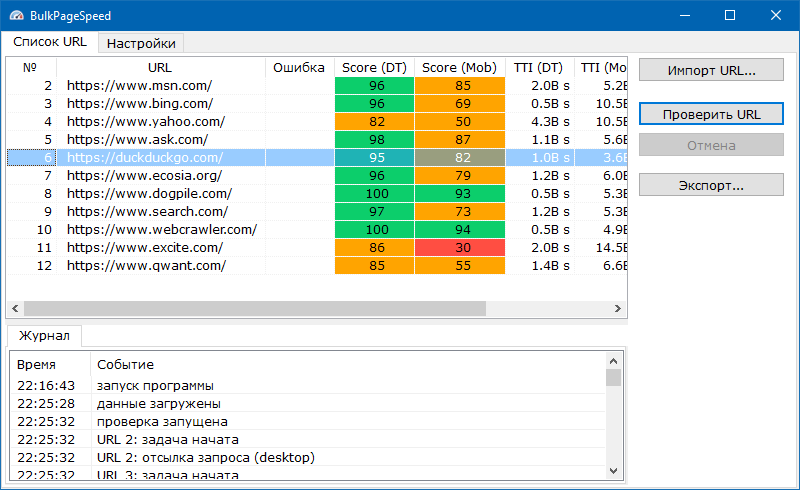This screenshot has height=490, width=800.
Task: Click the mobile score 69 for bing
Action: [460, 104]
